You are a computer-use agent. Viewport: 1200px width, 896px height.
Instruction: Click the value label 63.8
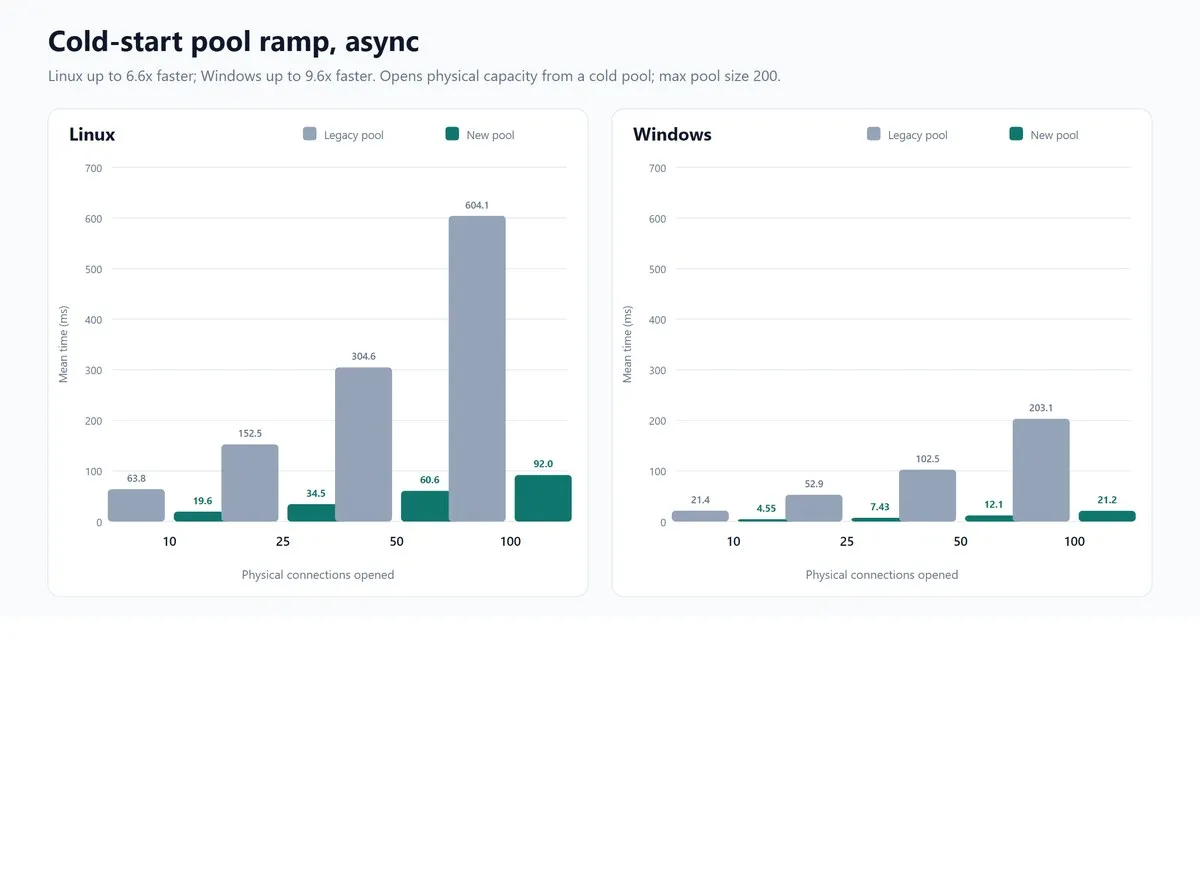pyautogui.click(x=136, y=478)
